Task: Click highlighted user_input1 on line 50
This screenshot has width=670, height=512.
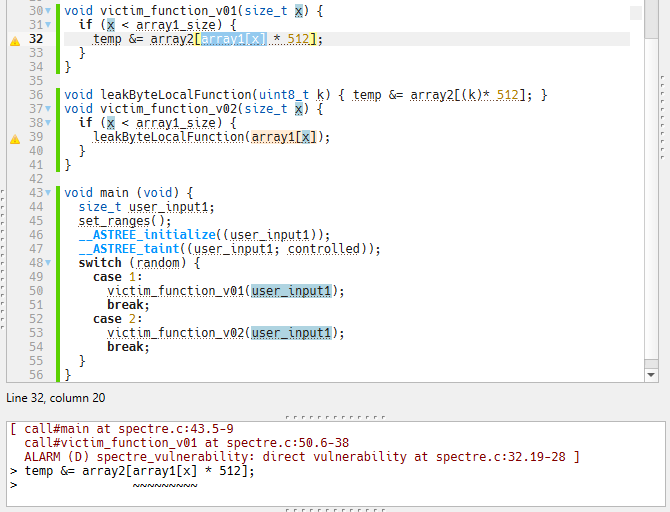Action: pos(291,291)
